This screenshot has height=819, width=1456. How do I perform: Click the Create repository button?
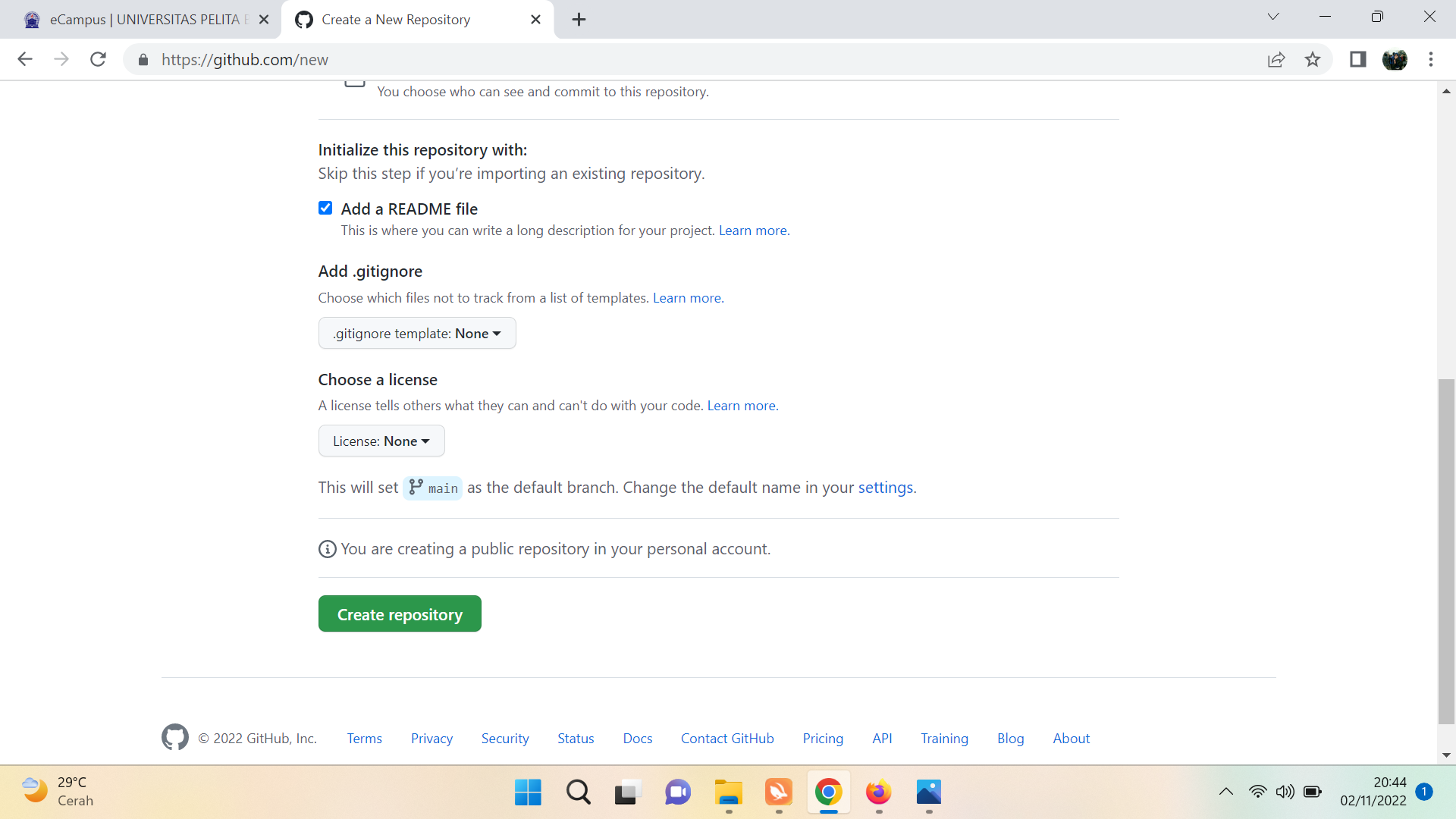(x=400, y=614)
